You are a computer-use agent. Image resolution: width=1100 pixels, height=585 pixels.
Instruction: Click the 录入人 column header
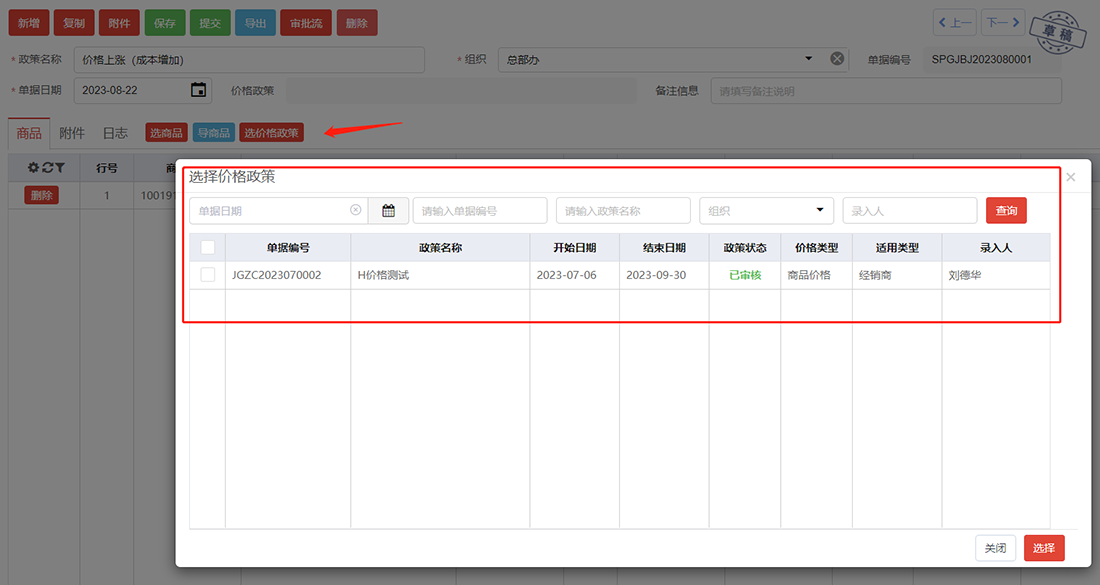[996, 248]
